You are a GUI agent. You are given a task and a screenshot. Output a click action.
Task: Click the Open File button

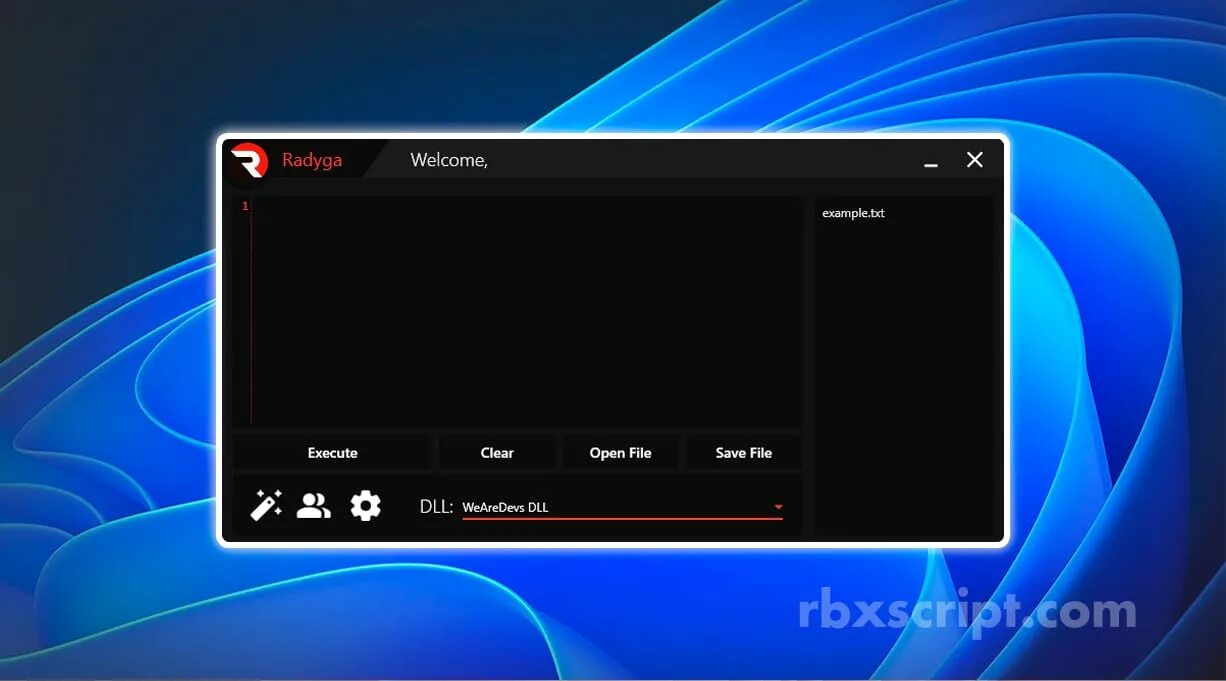[620, 453]
